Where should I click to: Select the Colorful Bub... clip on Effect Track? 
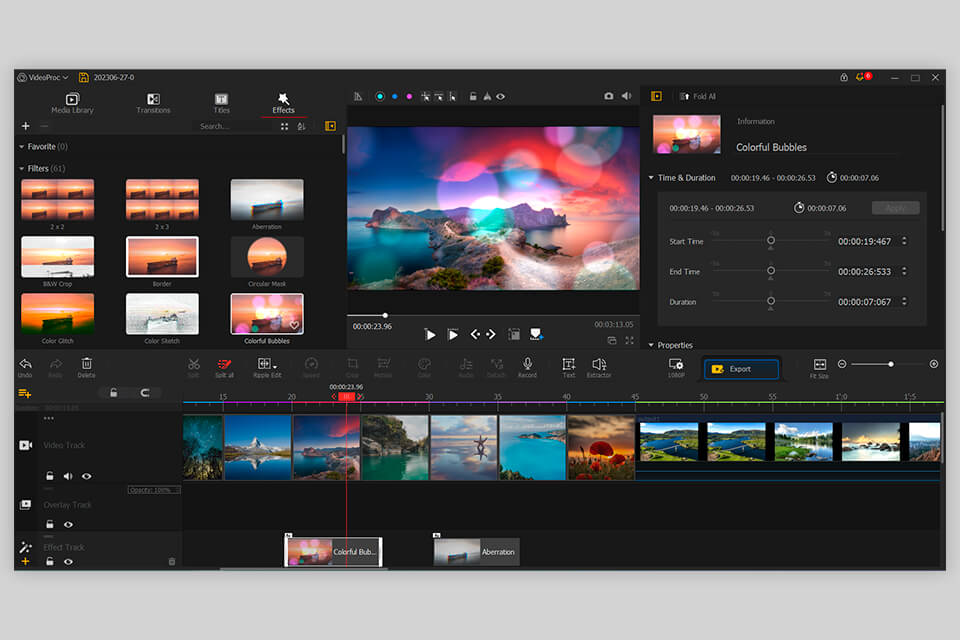point(333,552)
